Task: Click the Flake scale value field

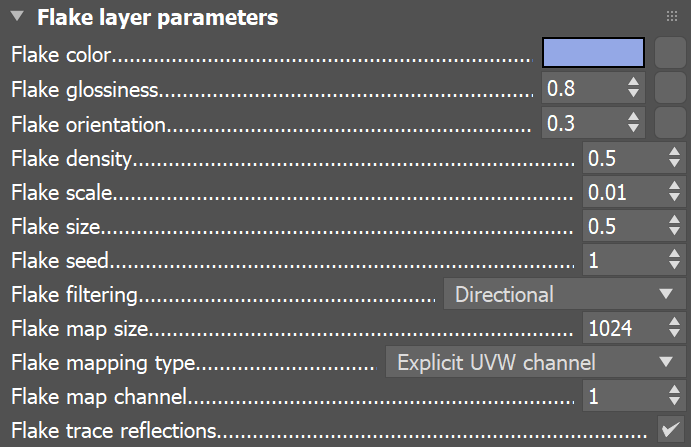Action: [620, 191]
